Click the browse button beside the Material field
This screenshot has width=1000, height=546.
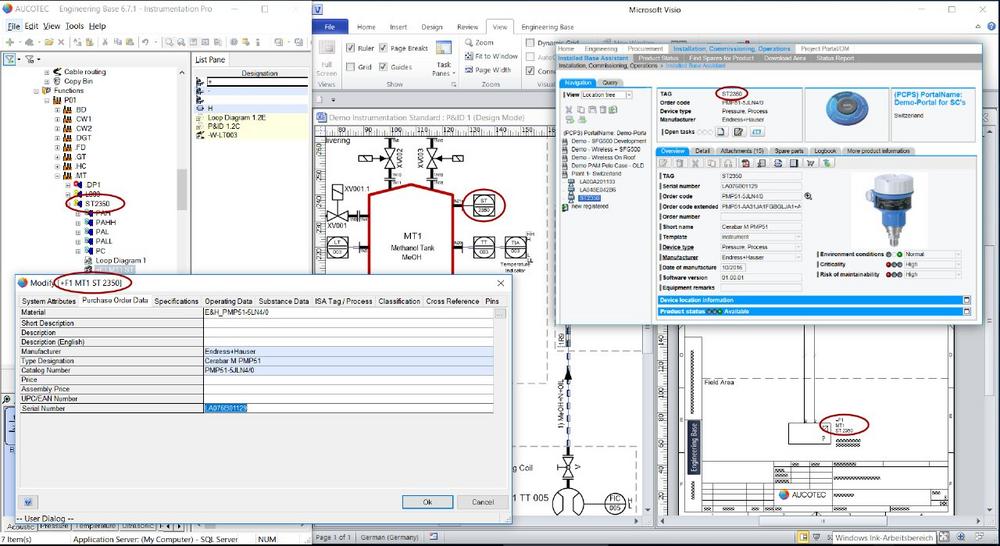tap(500, 313)
